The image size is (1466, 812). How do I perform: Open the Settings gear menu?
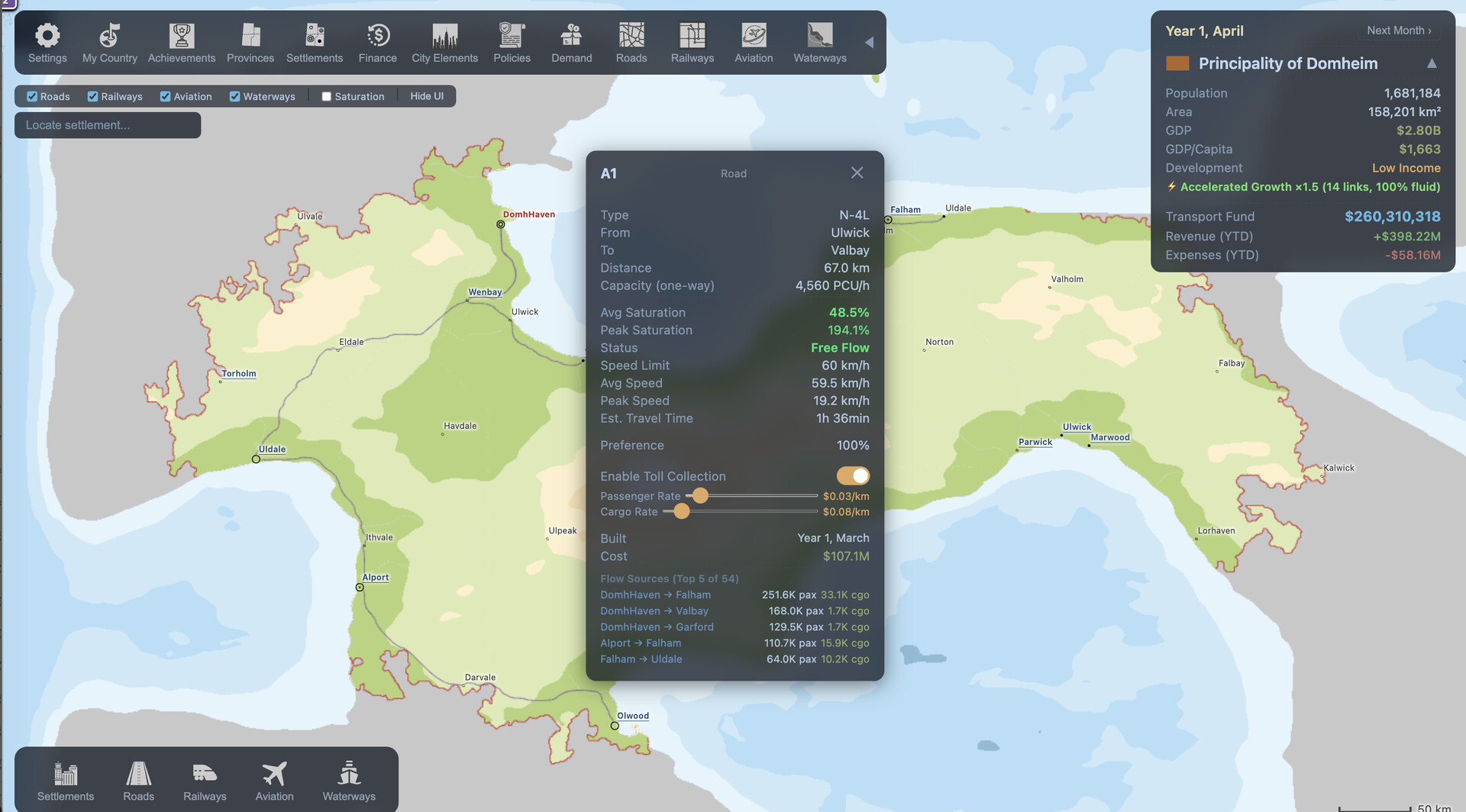tap(47, 36)
